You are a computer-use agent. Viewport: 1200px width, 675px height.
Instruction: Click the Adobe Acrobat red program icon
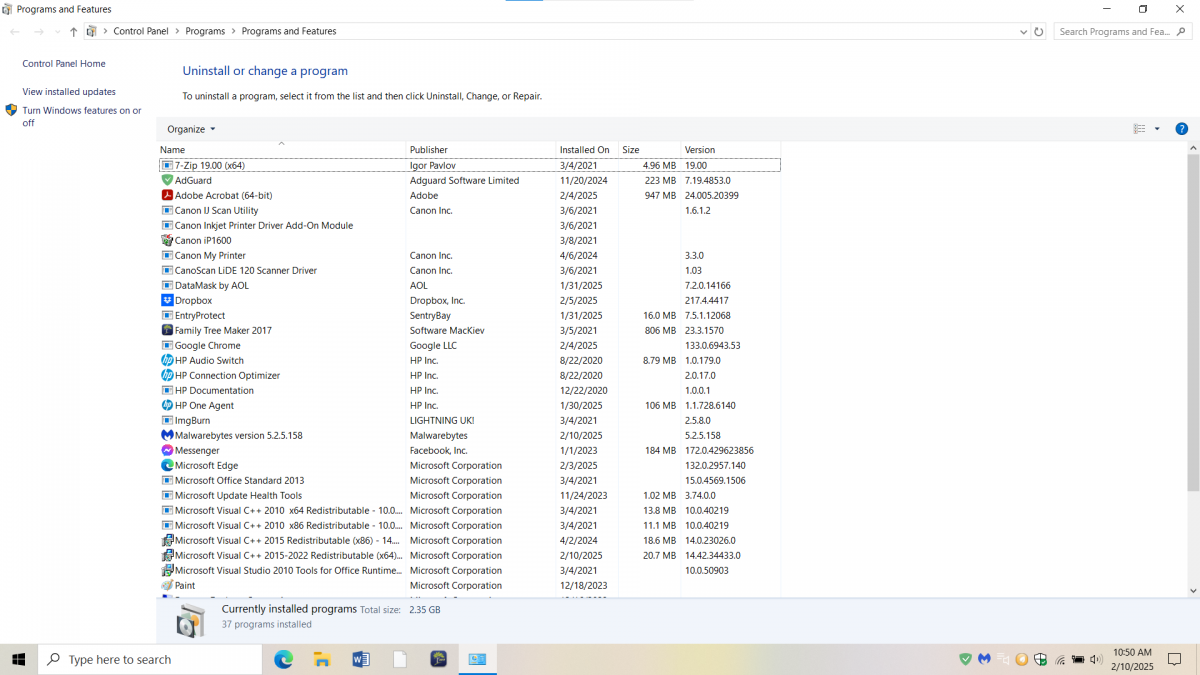pos(167,195)
